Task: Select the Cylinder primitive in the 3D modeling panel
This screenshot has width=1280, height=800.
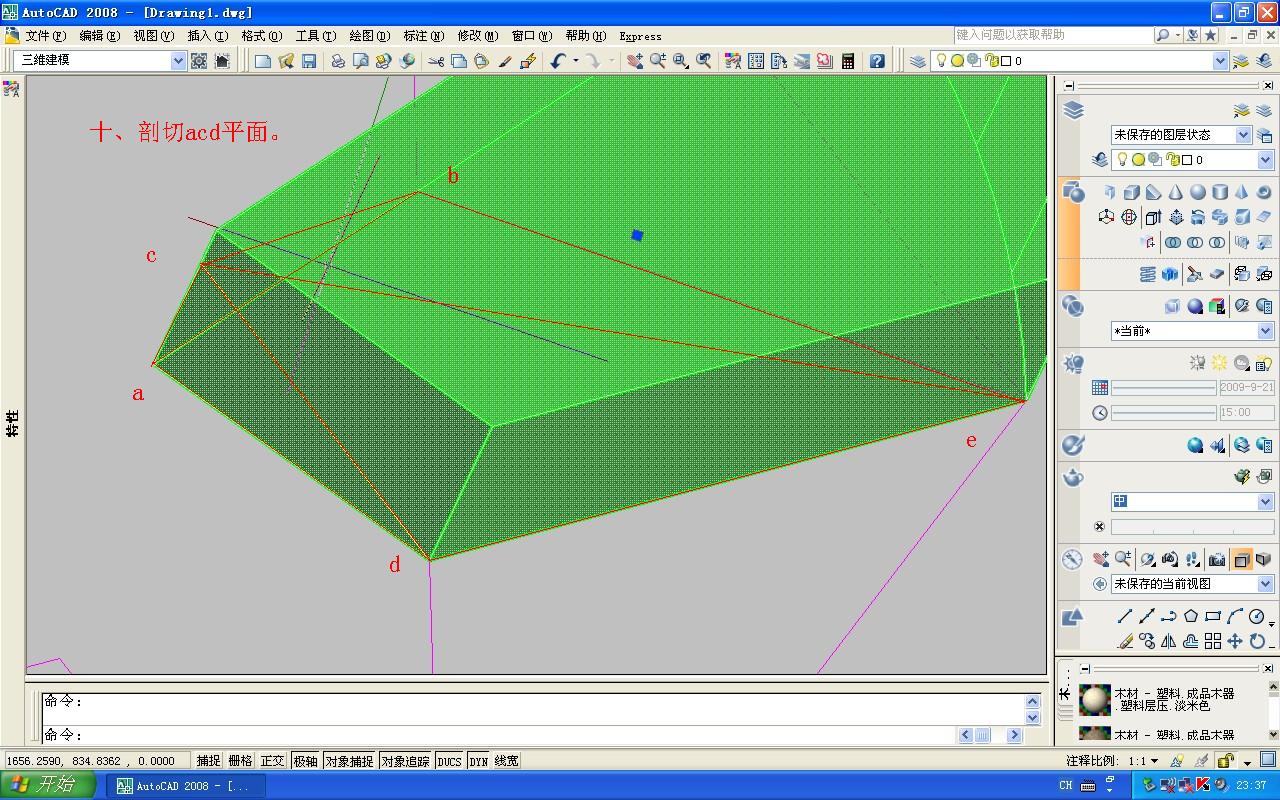Action: click(1220, 192)
